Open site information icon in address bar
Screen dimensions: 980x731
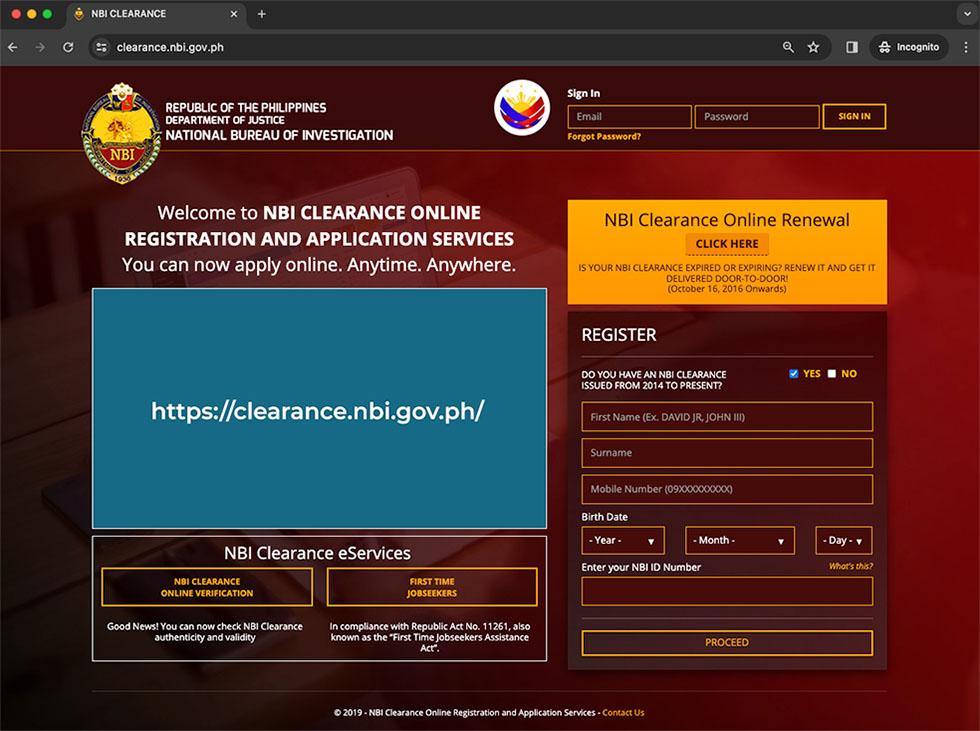pyautogui.click(x=101, y=47)
